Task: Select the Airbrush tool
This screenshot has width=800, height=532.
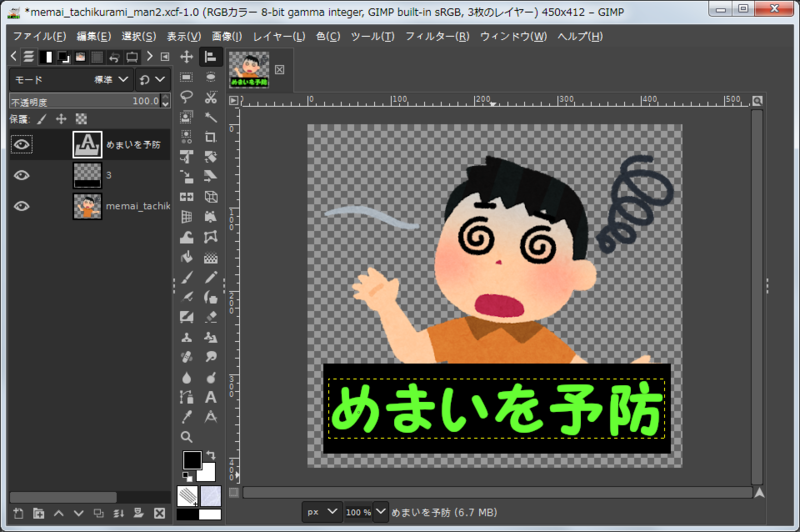Action: pyautogui.click(x=186, y=297)
